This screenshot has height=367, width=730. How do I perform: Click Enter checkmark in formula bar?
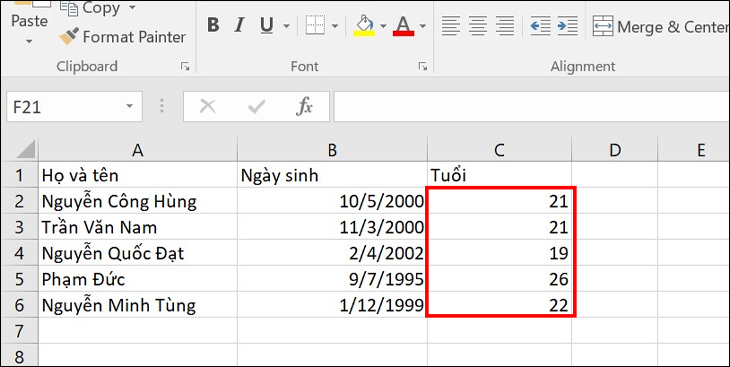[x=257, y=107]
